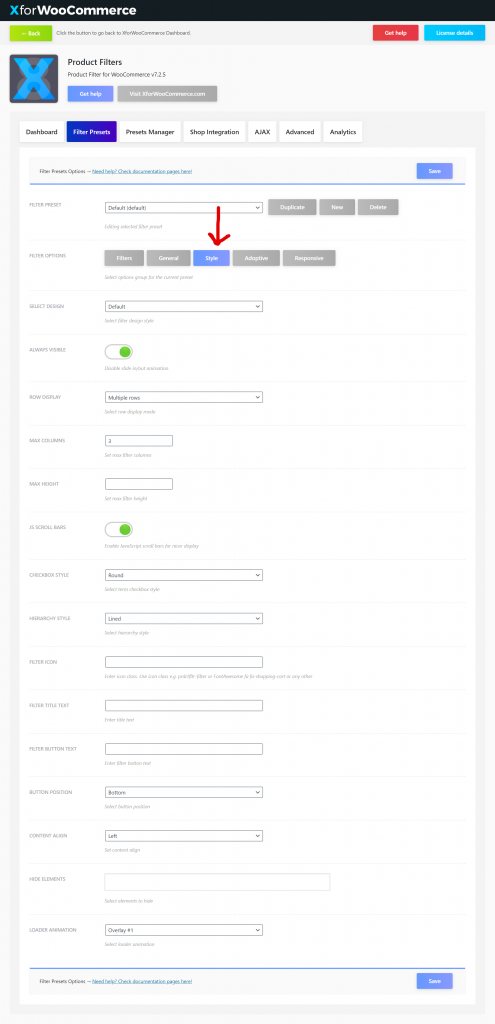495x1024 pixels.
Task: Switch to the Presets Manager tab
Action: 150,132
